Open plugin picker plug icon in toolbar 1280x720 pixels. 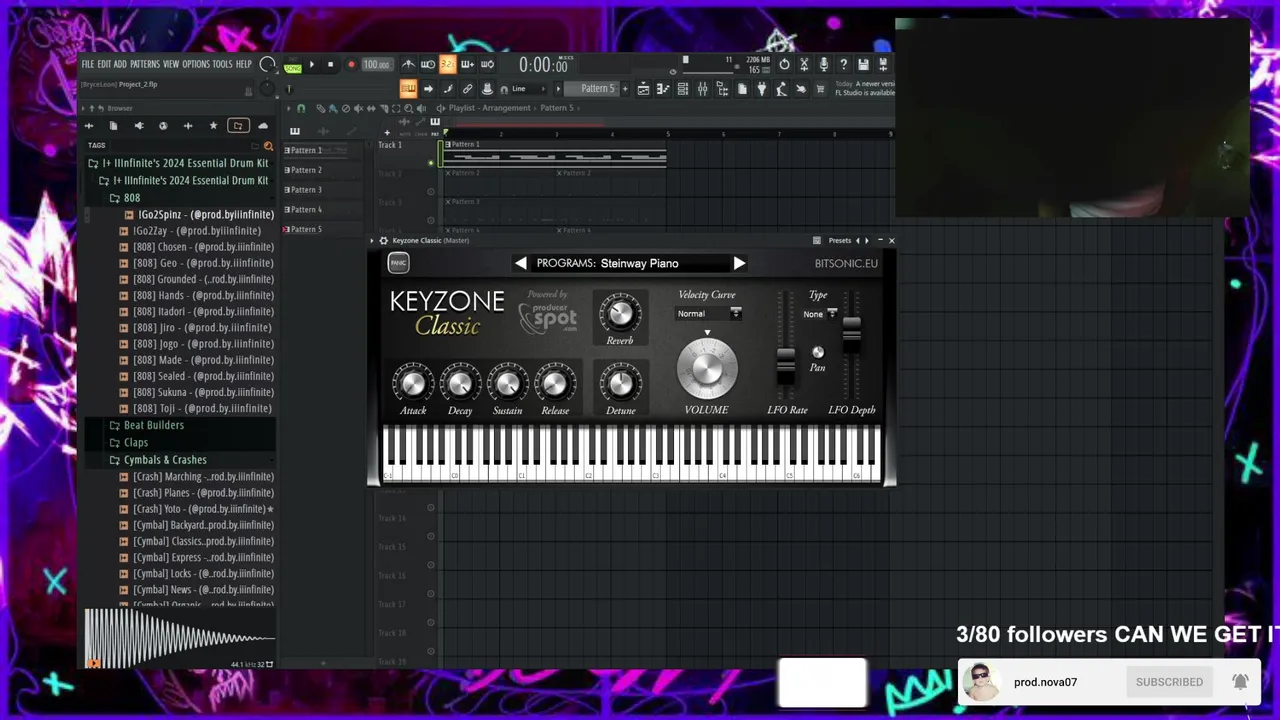pos(761,89)
